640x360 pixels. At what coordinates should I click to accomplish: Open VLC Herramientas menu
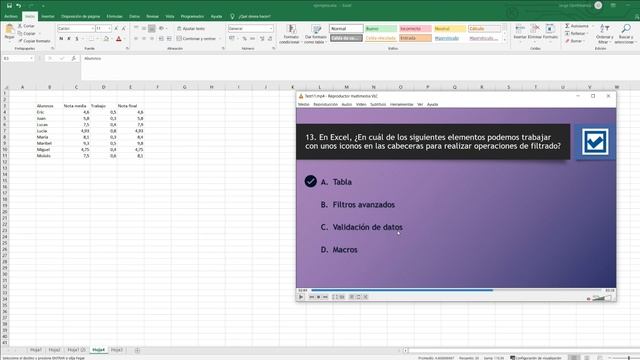tap(402, 104)
